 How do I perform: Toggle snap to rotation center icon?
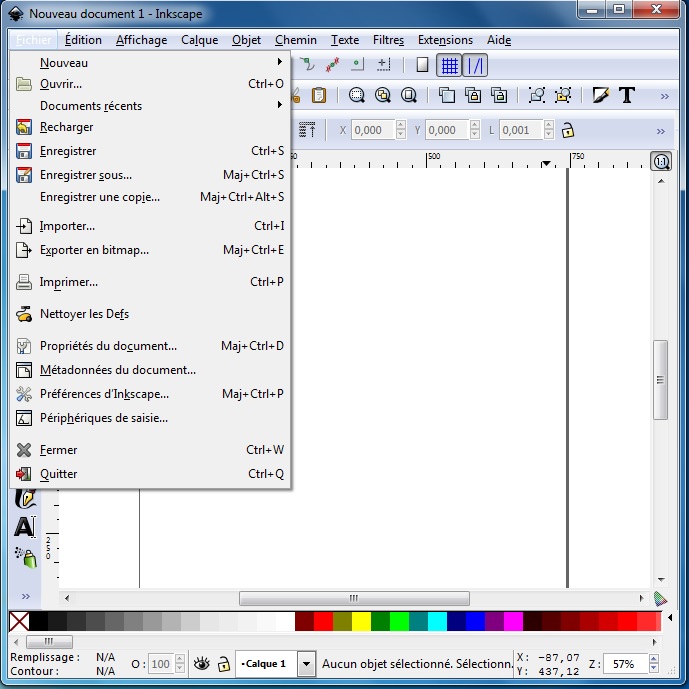(x=384, y=65)
